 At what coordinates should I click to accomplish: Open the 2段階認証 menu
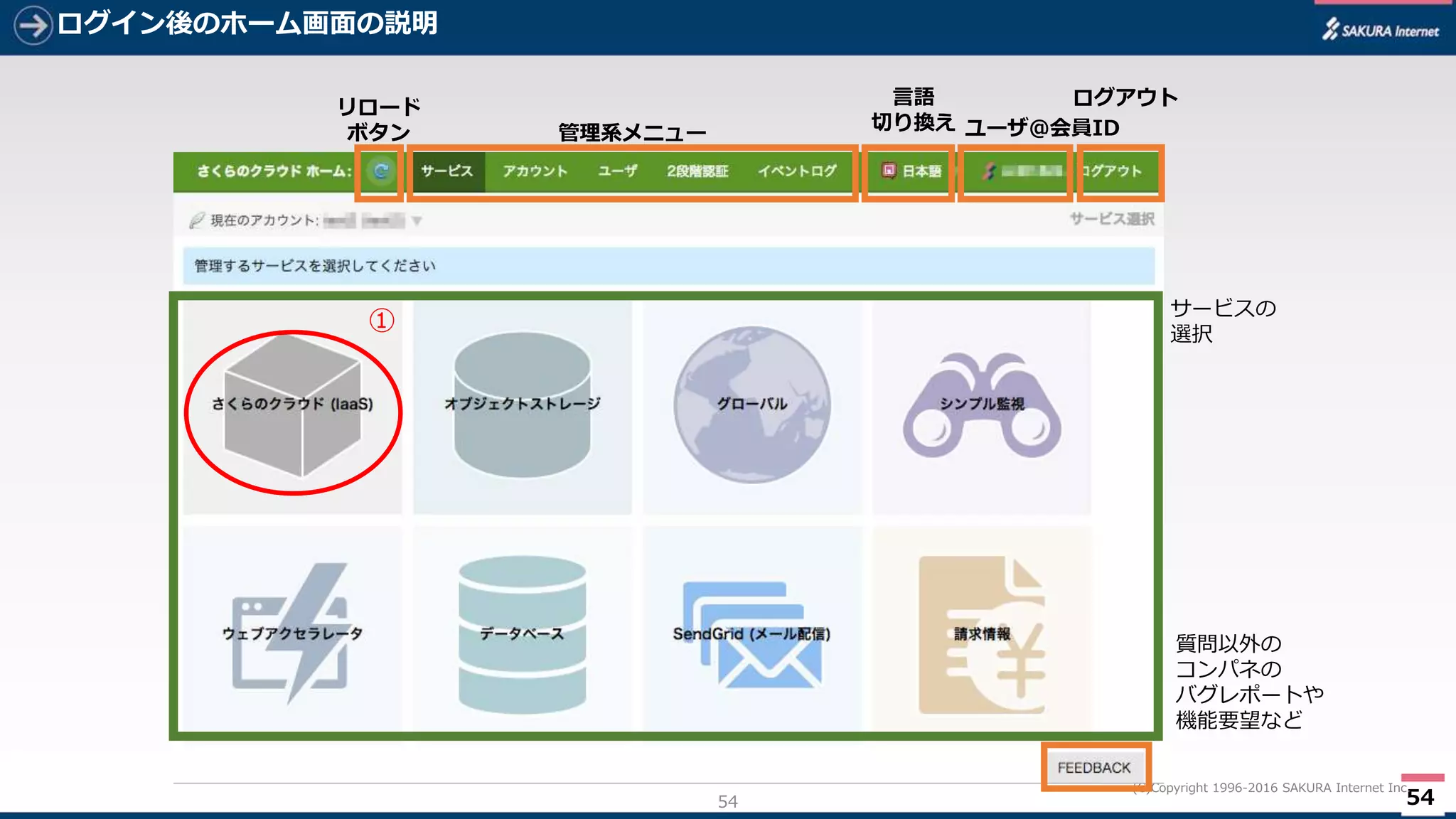tap(697, 171)
